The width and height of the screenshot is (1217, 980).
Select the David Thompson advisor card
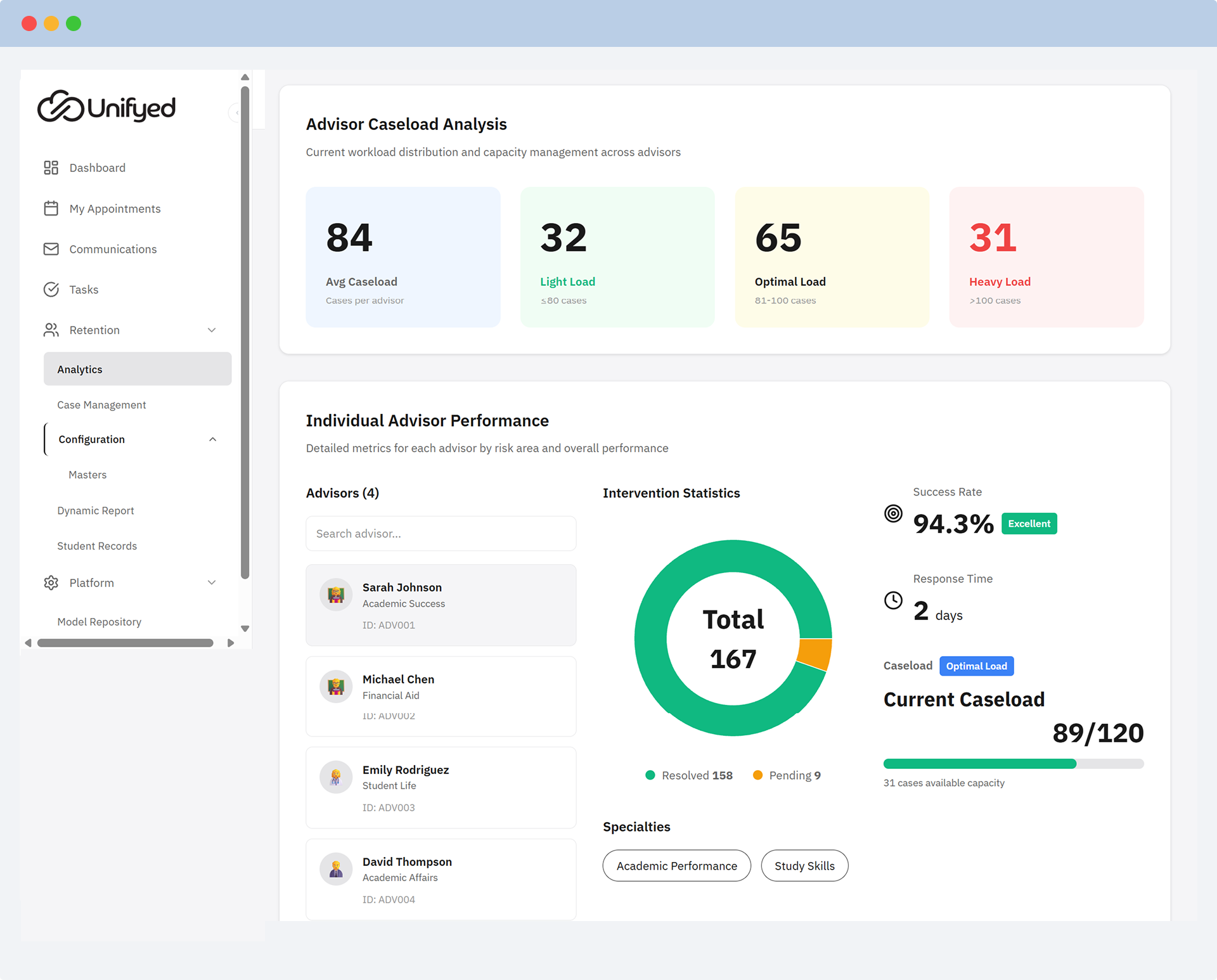point(441,879)
